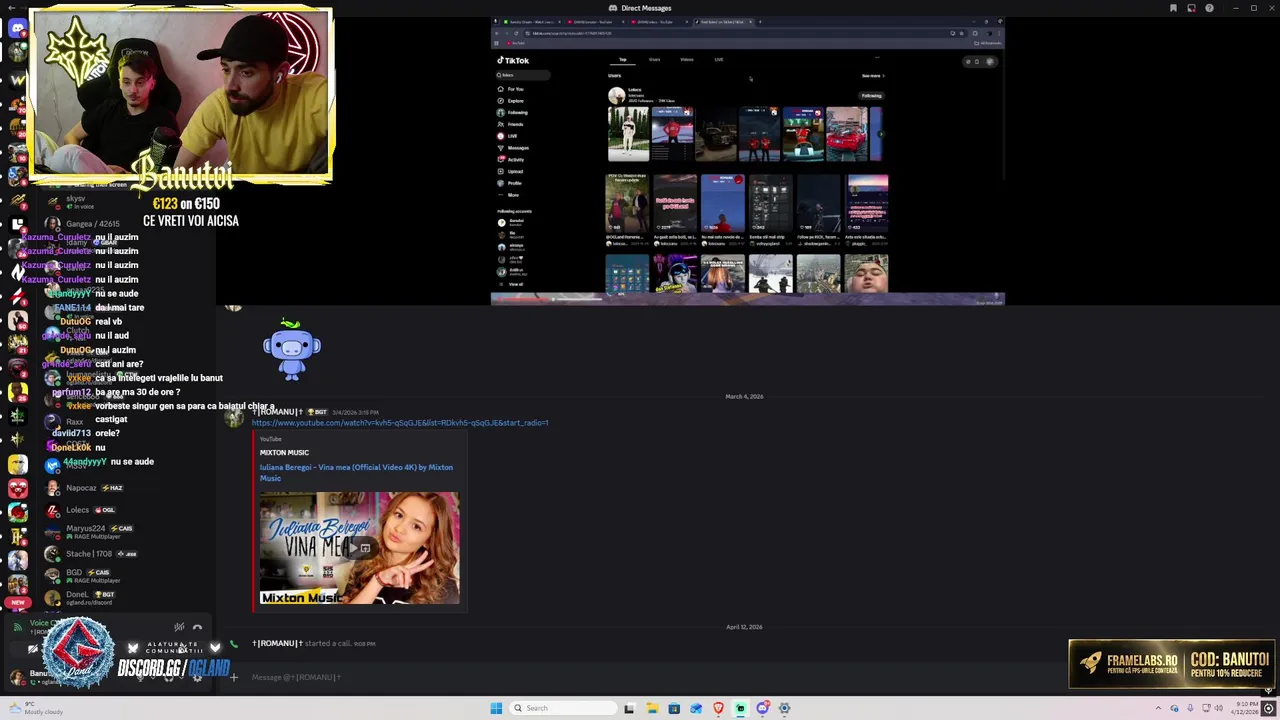Click TikTok search box in shared screen
This screenshot has height=720, width=1280.
point(524,75)
